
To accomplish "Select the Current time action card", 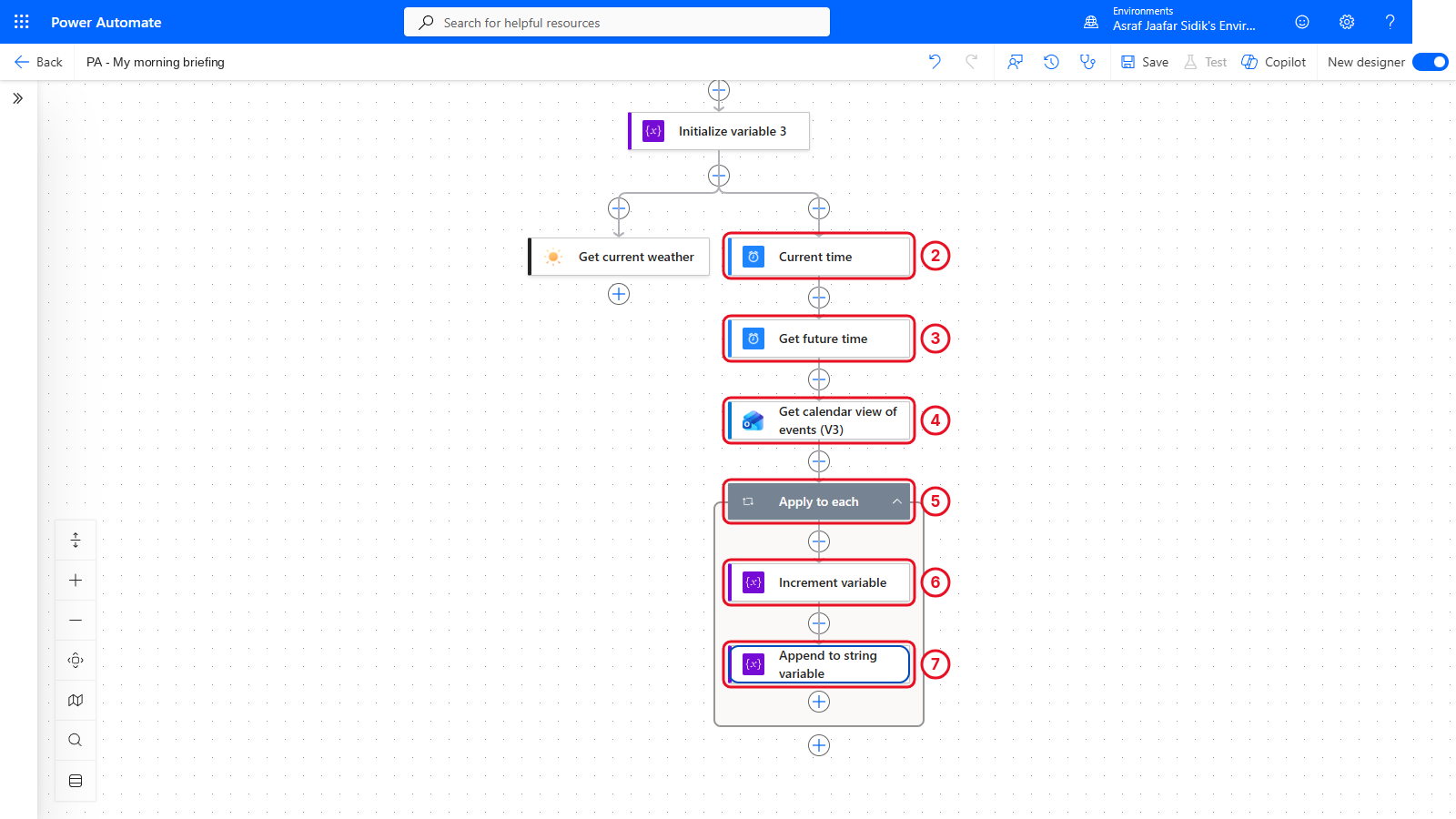I will click(x=819, y=257).
